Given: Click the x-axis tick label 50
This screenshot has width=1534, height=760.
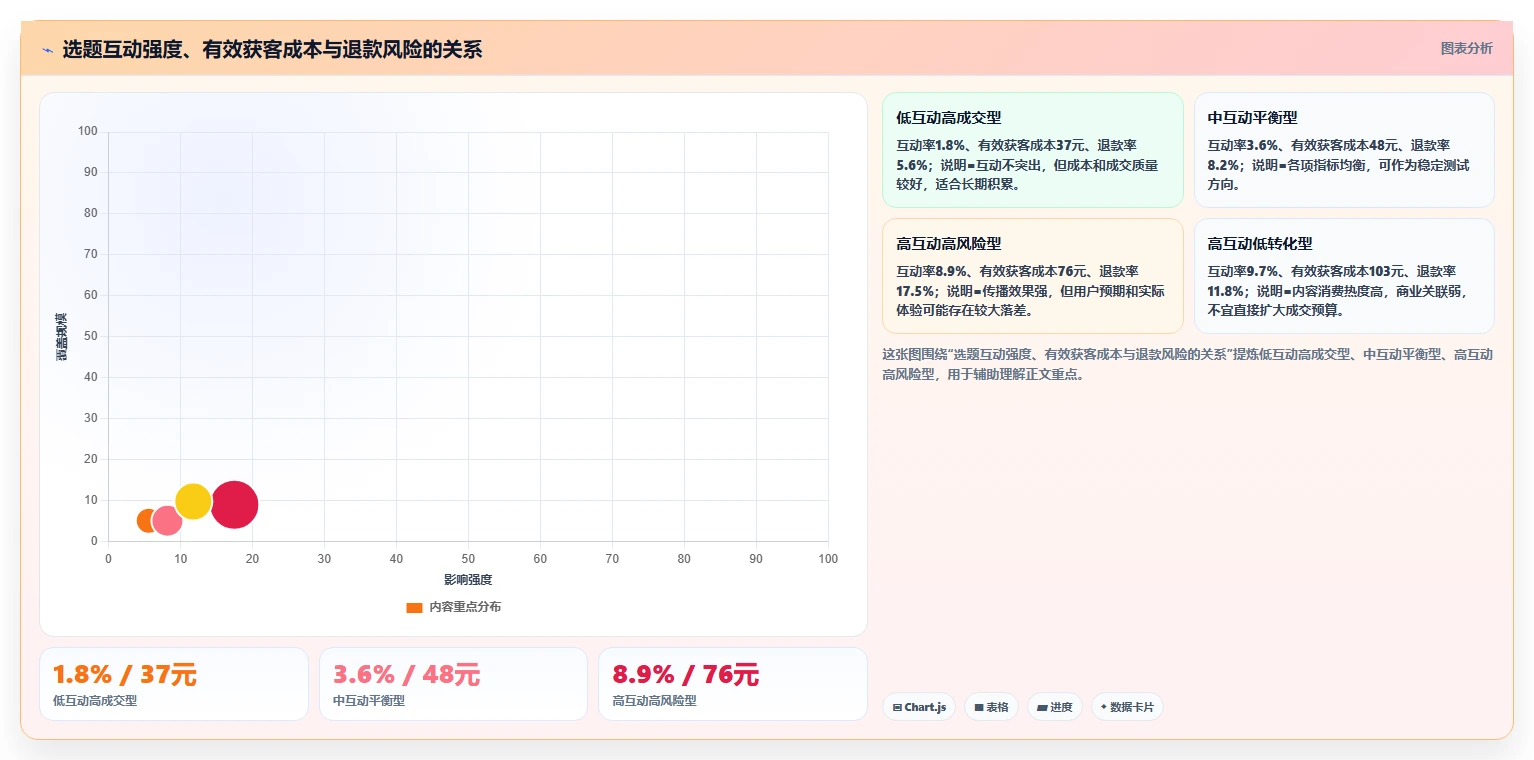Looking at the screenshot, I should 468,559.
